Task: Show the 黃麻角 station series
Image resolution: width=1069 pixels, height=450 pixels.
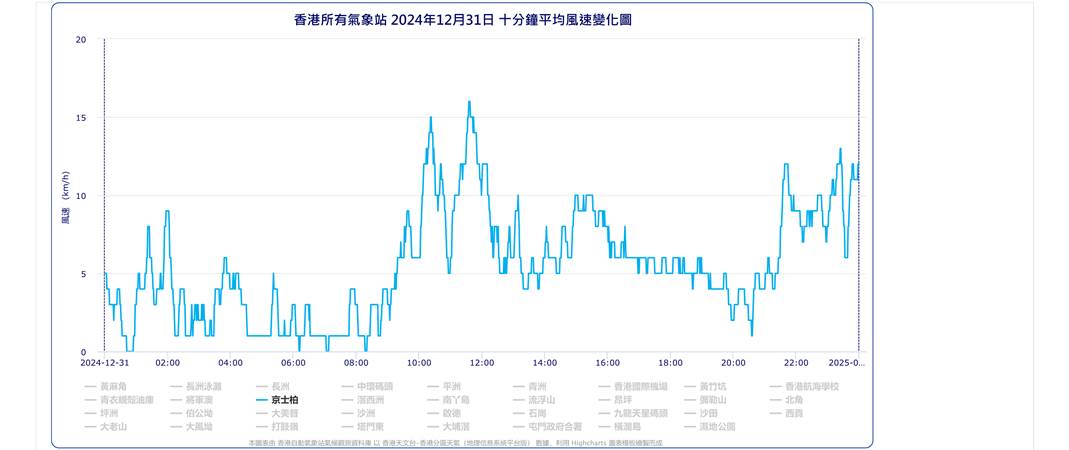Action: tap(113, 386)
